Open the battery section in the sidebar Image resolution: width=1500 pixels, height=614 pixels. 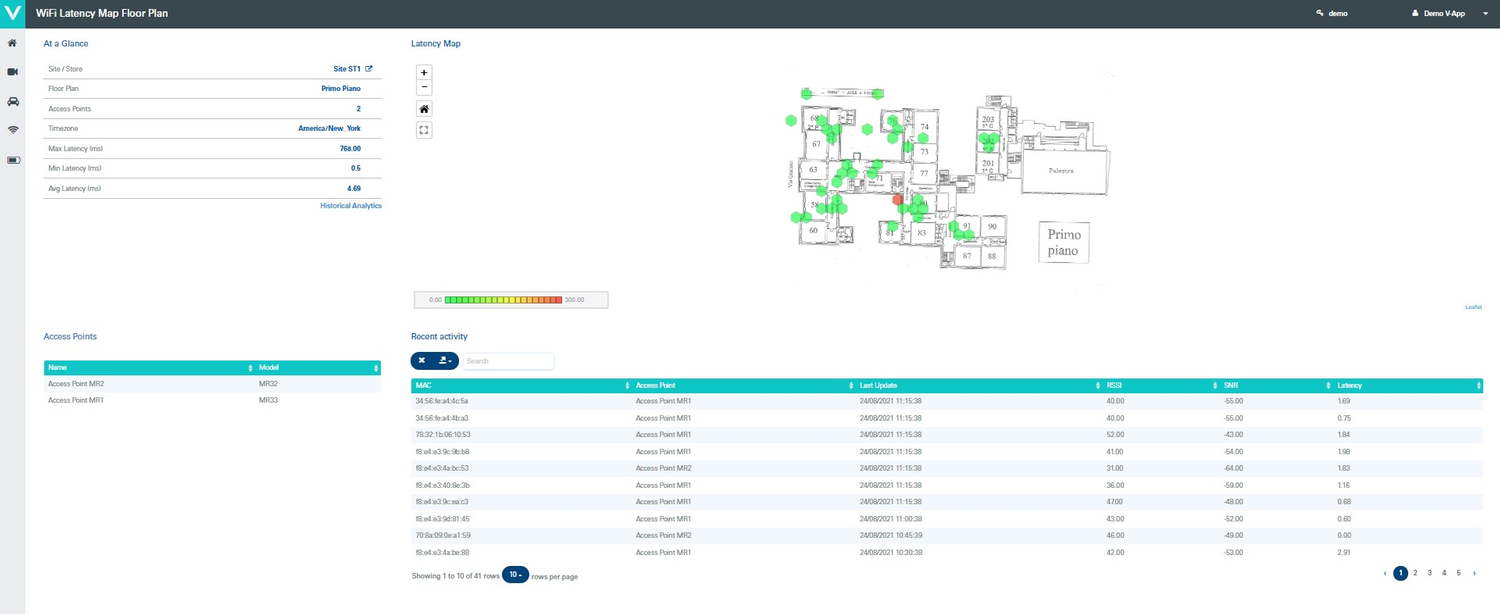coord(13,160)
